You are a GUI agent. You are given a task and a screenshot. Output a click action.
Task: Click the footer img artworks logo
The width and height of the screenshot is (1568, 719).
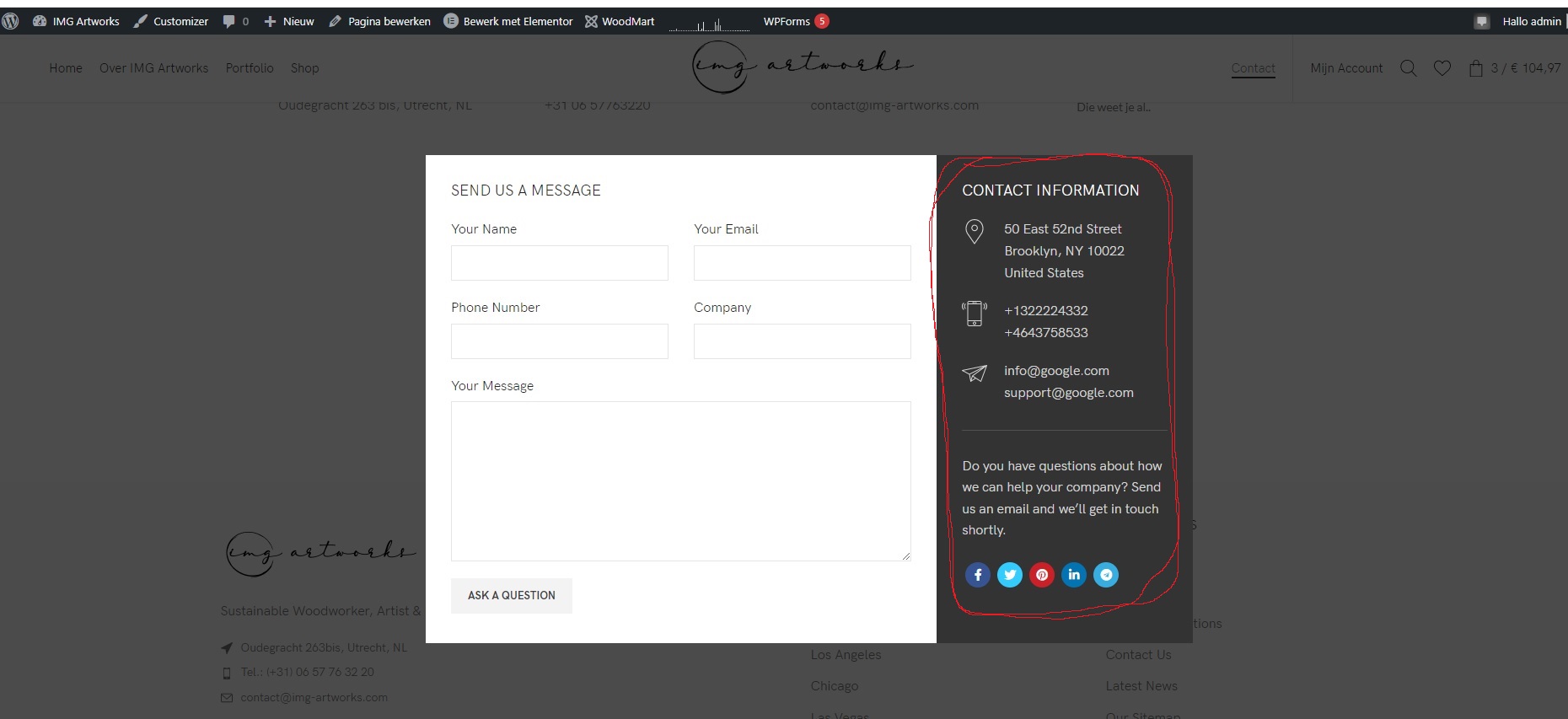coord(320,554)
